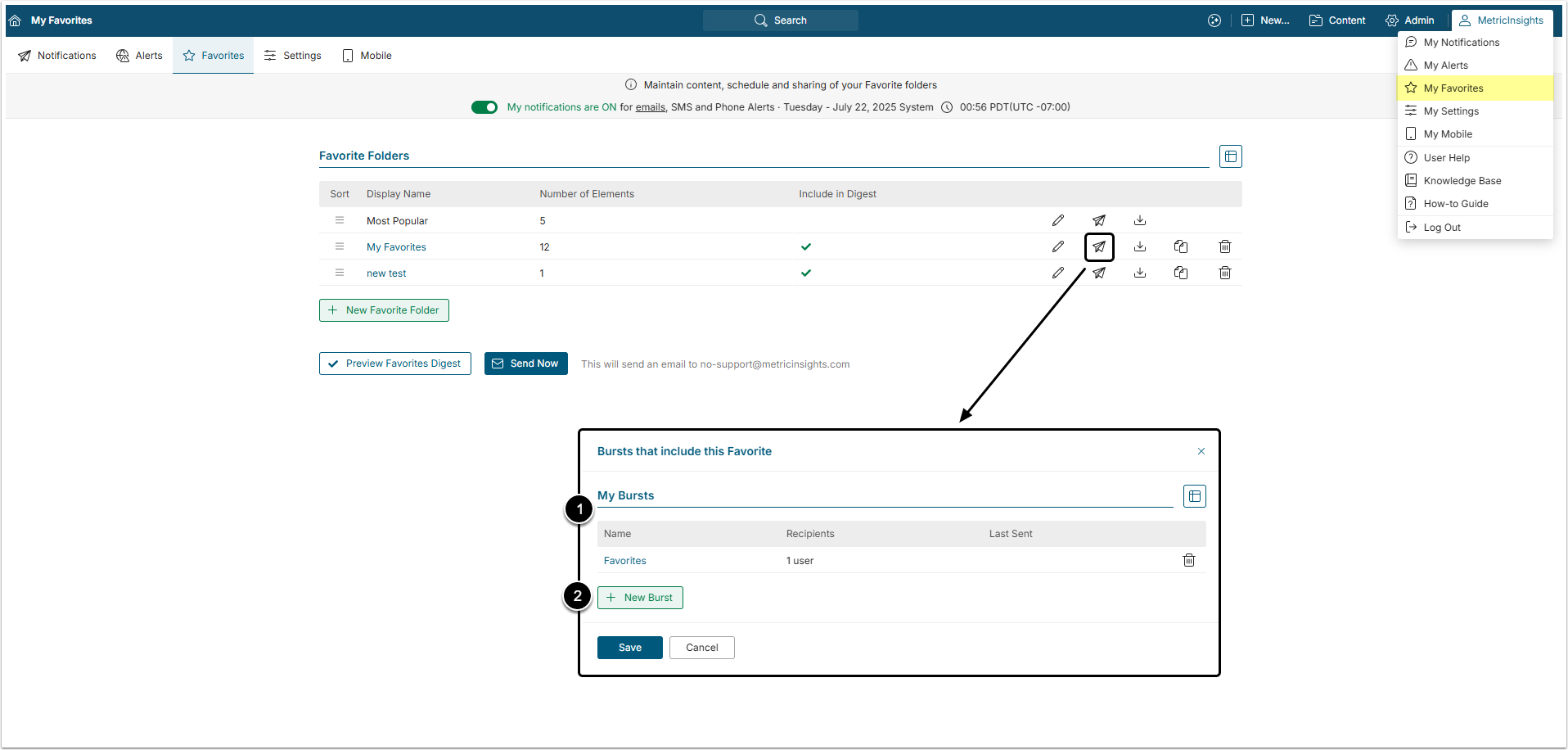
Task: Open the Admin menu in the header
Action: coord(1410,20)
